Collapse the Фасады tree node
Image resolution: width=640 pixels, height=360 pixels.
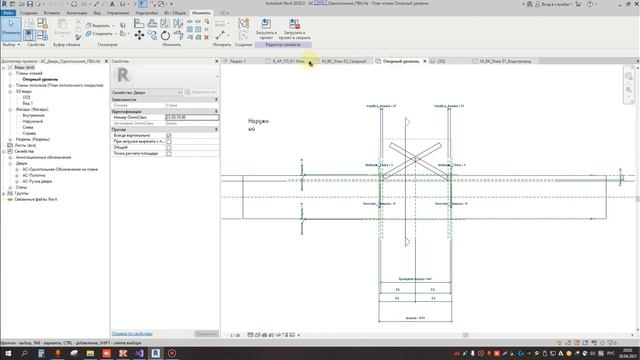(10, 110)
